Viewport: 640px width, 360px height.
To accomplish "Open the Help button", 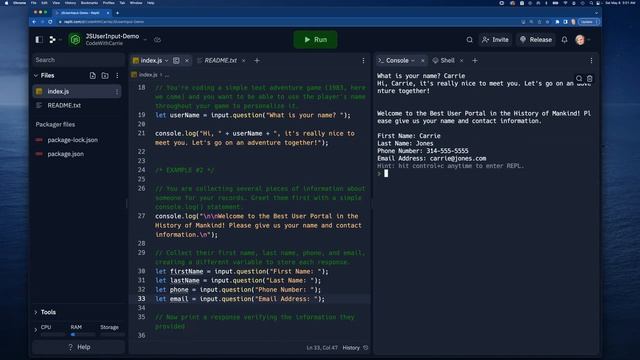I will 78,347.
